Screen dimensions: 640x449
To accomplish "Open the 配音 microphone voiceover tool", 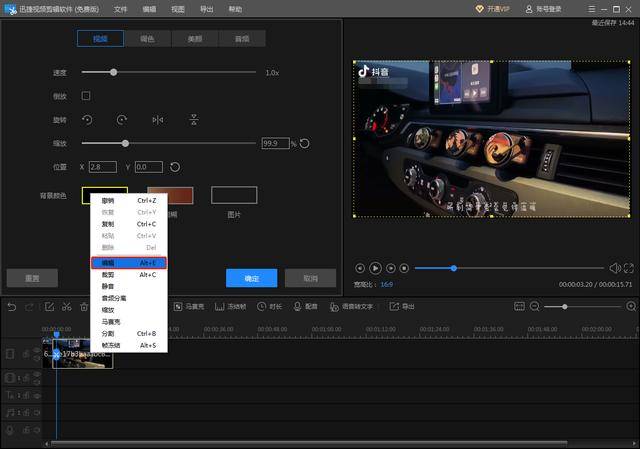I will (305, 307).
